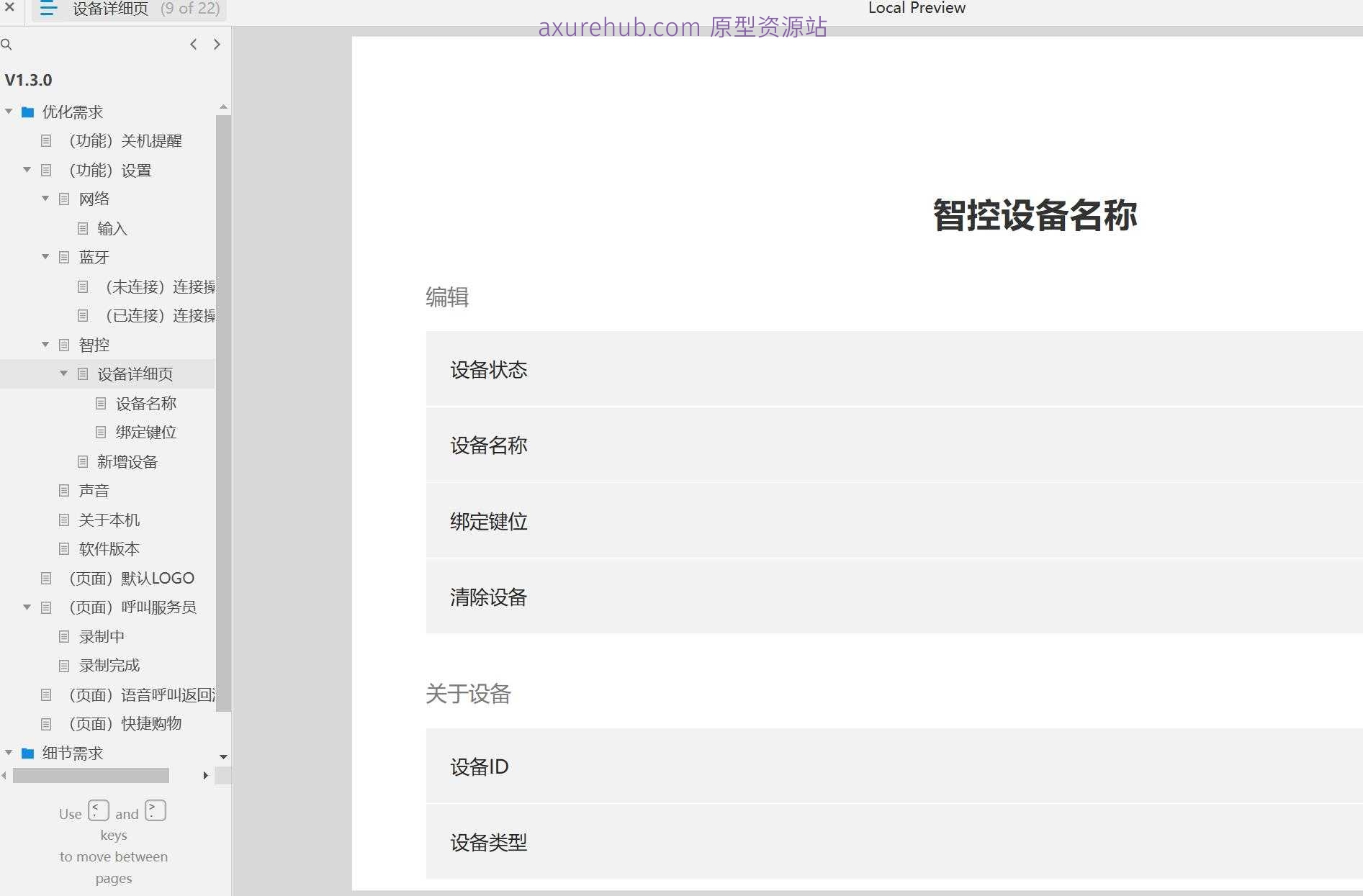Open the 关于本机 page in sitemap
Image resolution: width=1363 pixels, height=896 pixels.
(x=109, y=520)
